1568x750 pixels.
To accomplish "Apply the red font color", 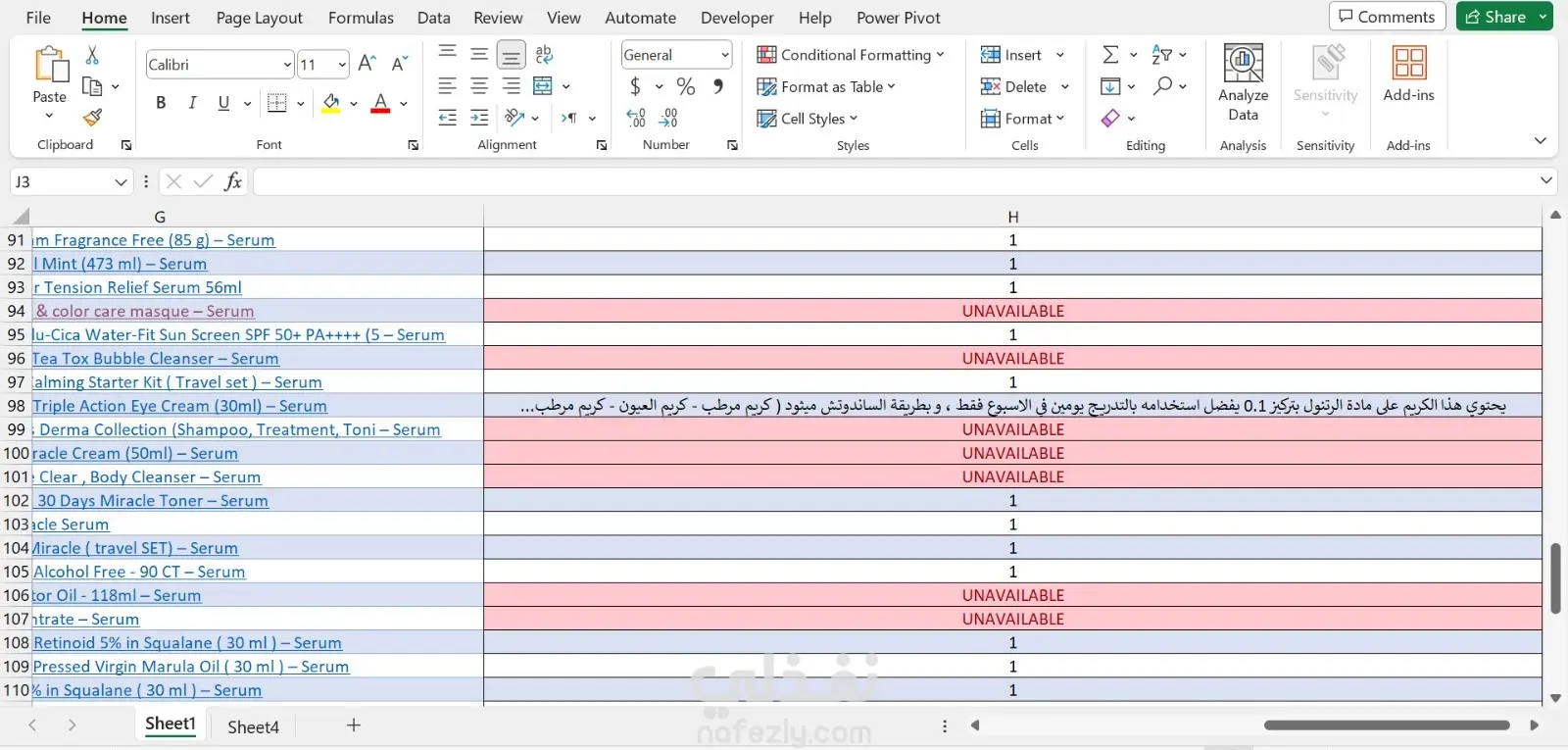I will pyautogui.click(x=380, y=103).
